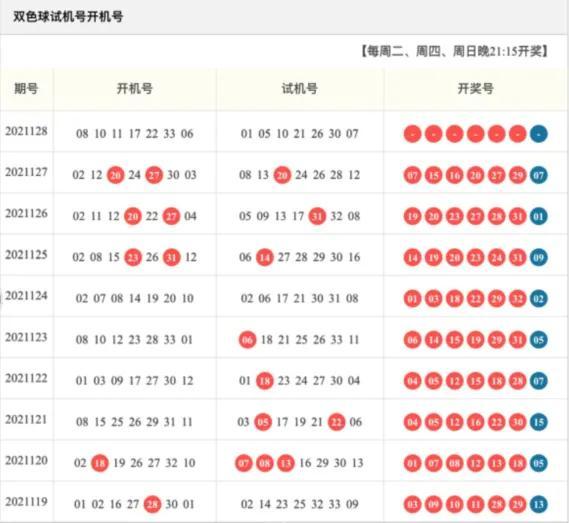This screenshot has height=523, width=569.
Task: Click issue number 2021119
Action: point(26,502)
